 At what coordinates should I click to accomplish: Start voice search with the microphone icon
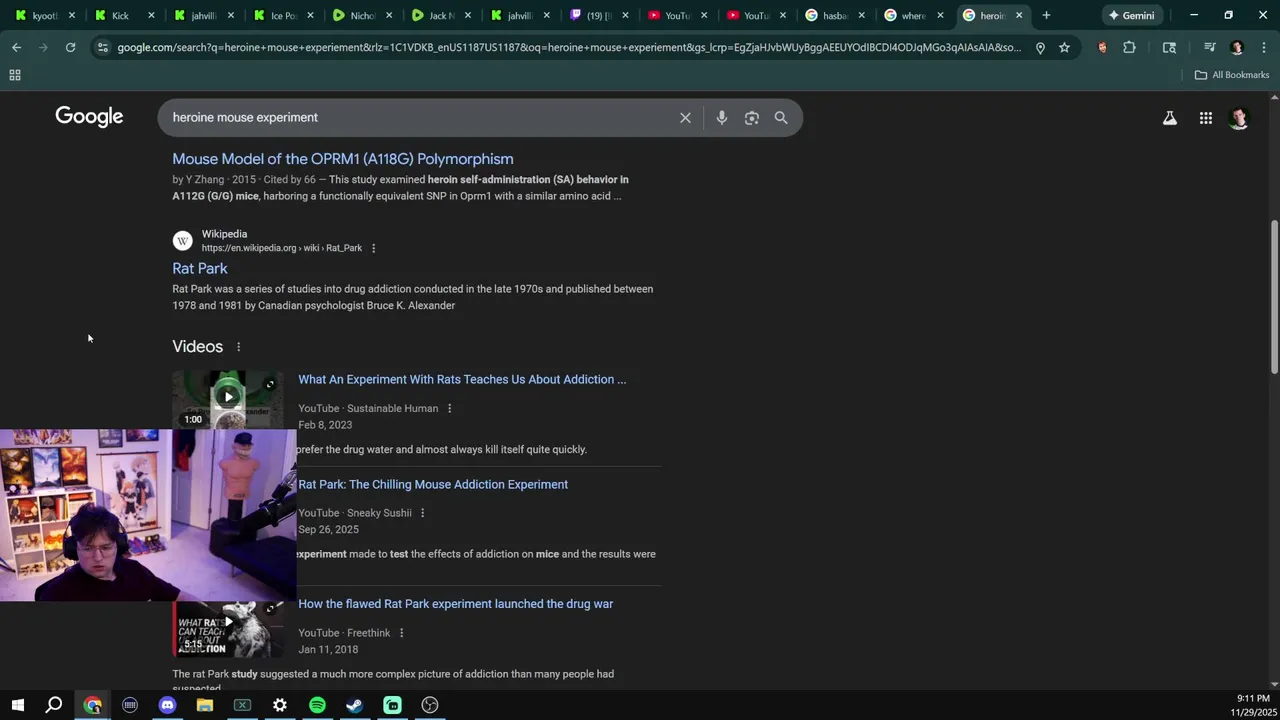[x=721, y=118]
